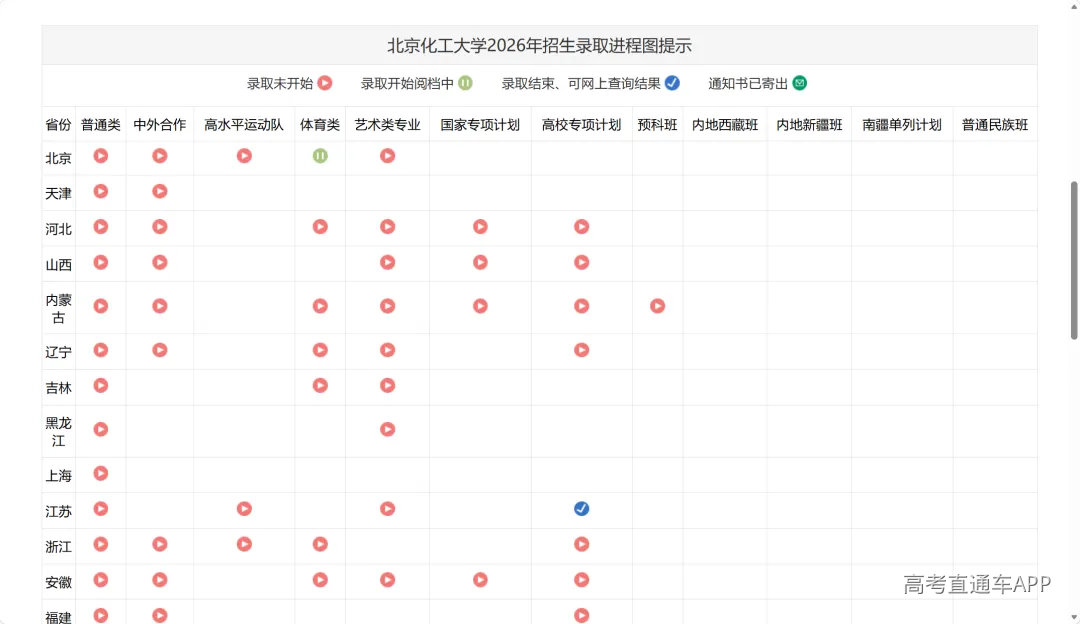Click the 上海 province row label
This screenshot has height=624, width=1080.
(x=59, y=476)
